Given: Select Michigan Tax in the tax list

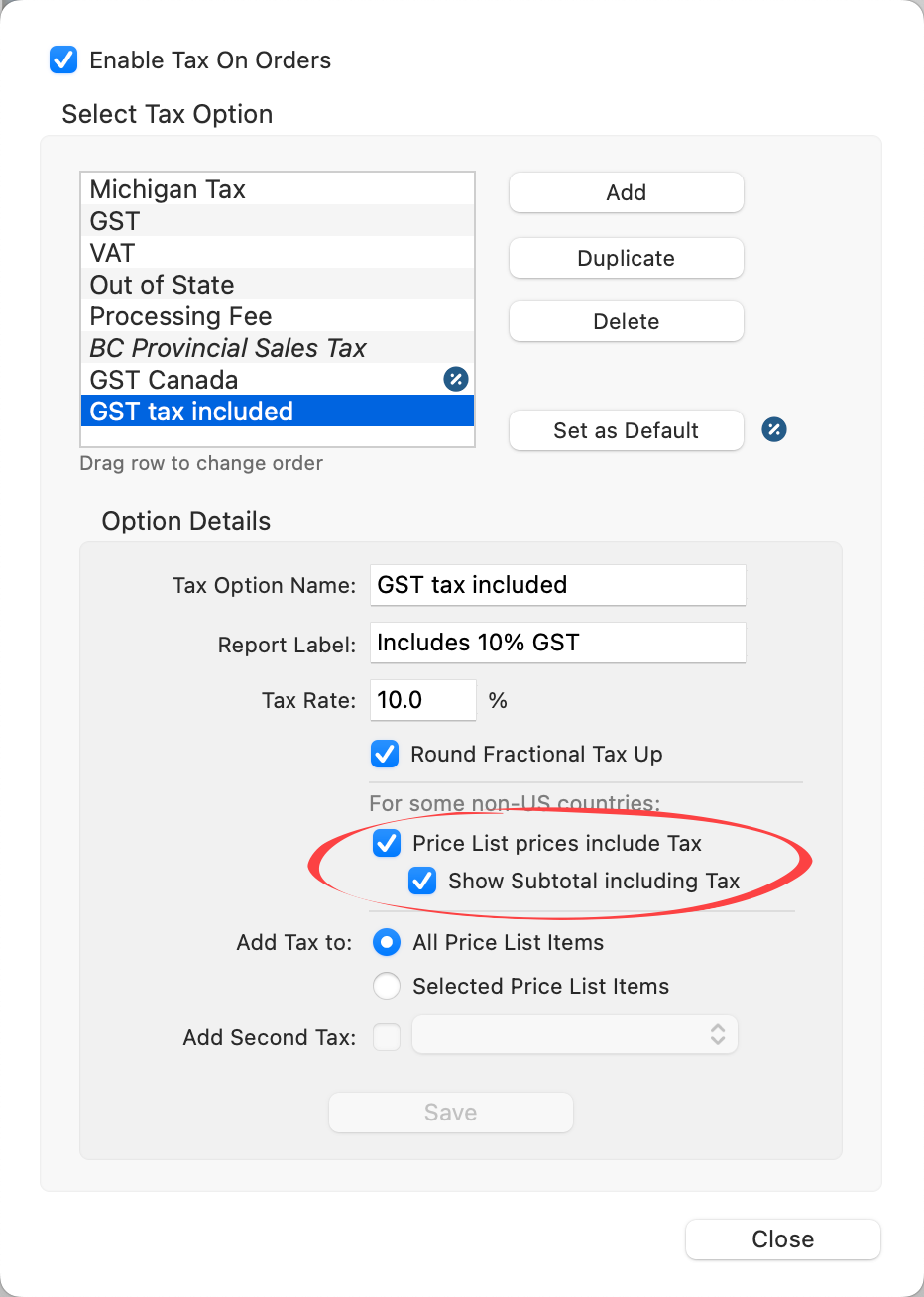Looking at the screenshot, I should pyautogui.click(x=168, y=189).
